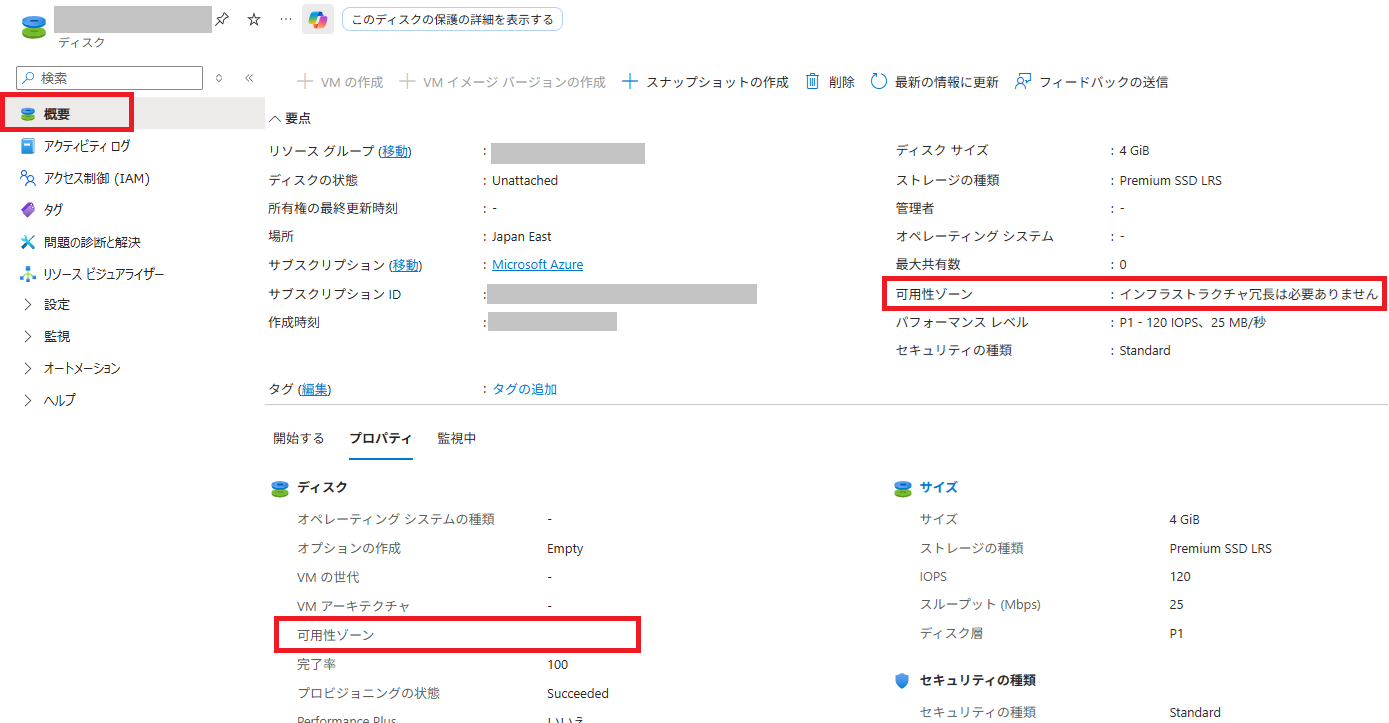Collapse the sidebar with double chevron icon

pyautogui.click(x=249, y=78)
